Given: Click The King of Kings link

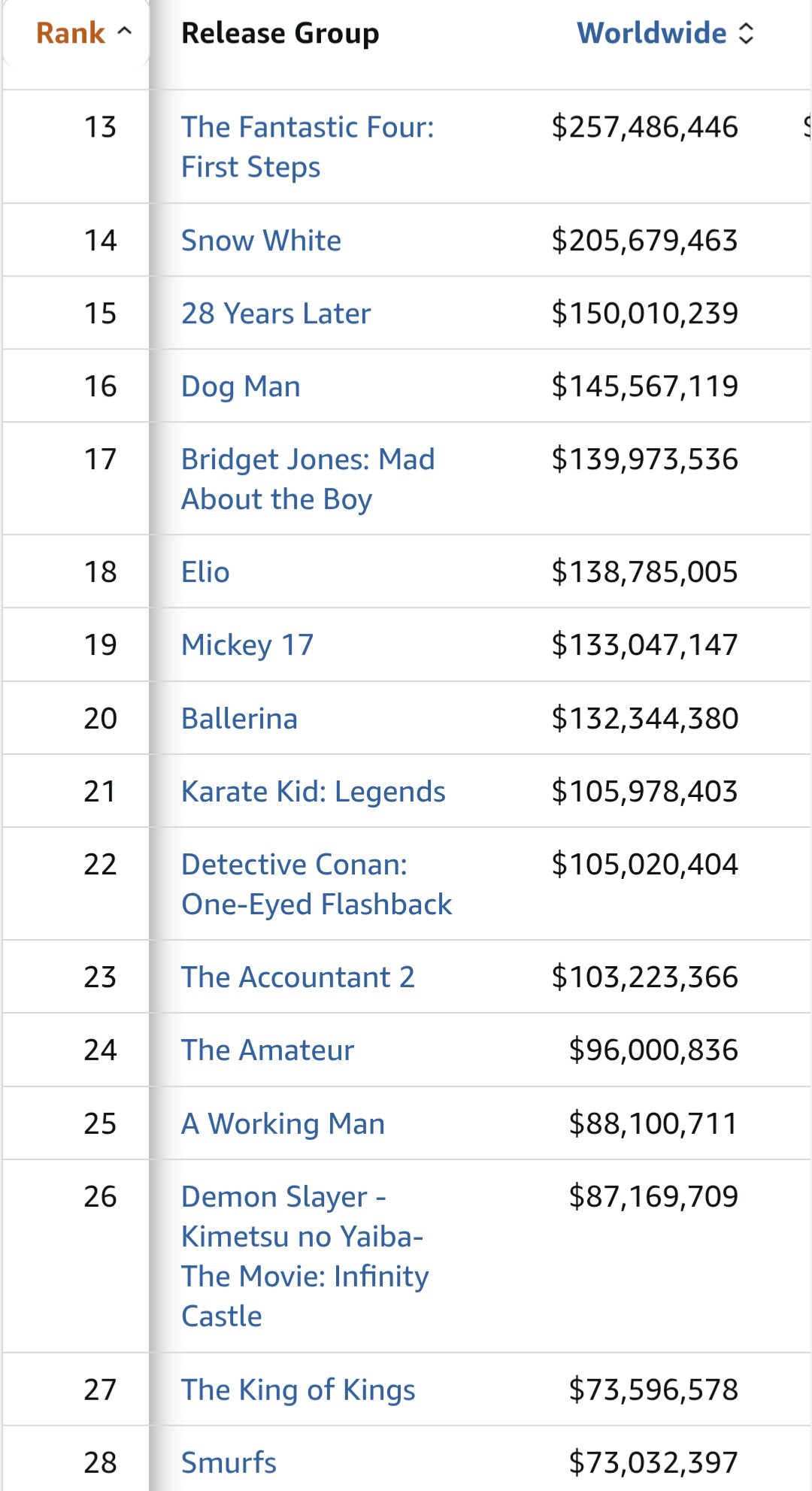Looking at the screenshot, I should [x=298, y=1390].
